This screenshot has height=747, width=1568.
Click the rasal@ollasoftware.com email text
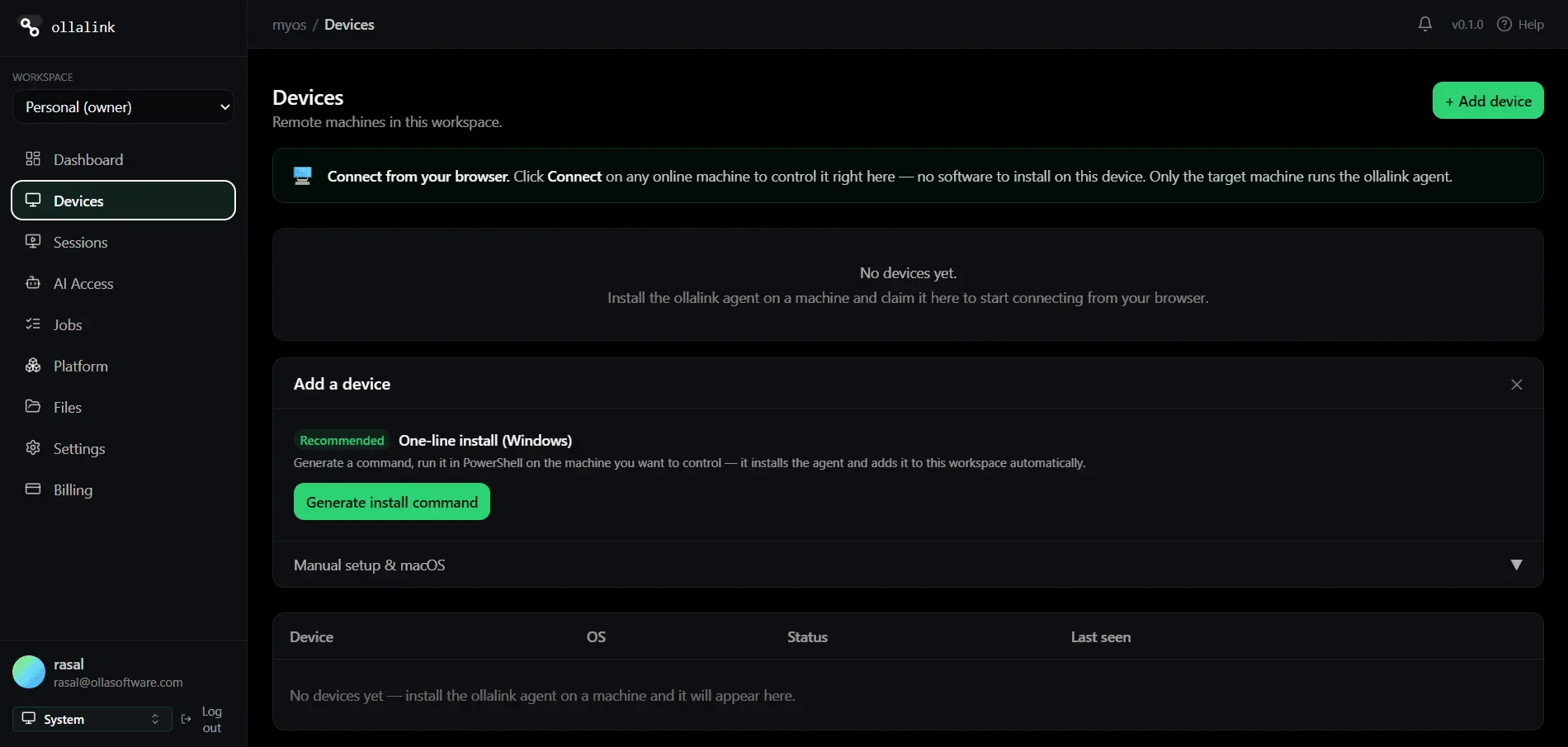[x=118, y=683]
